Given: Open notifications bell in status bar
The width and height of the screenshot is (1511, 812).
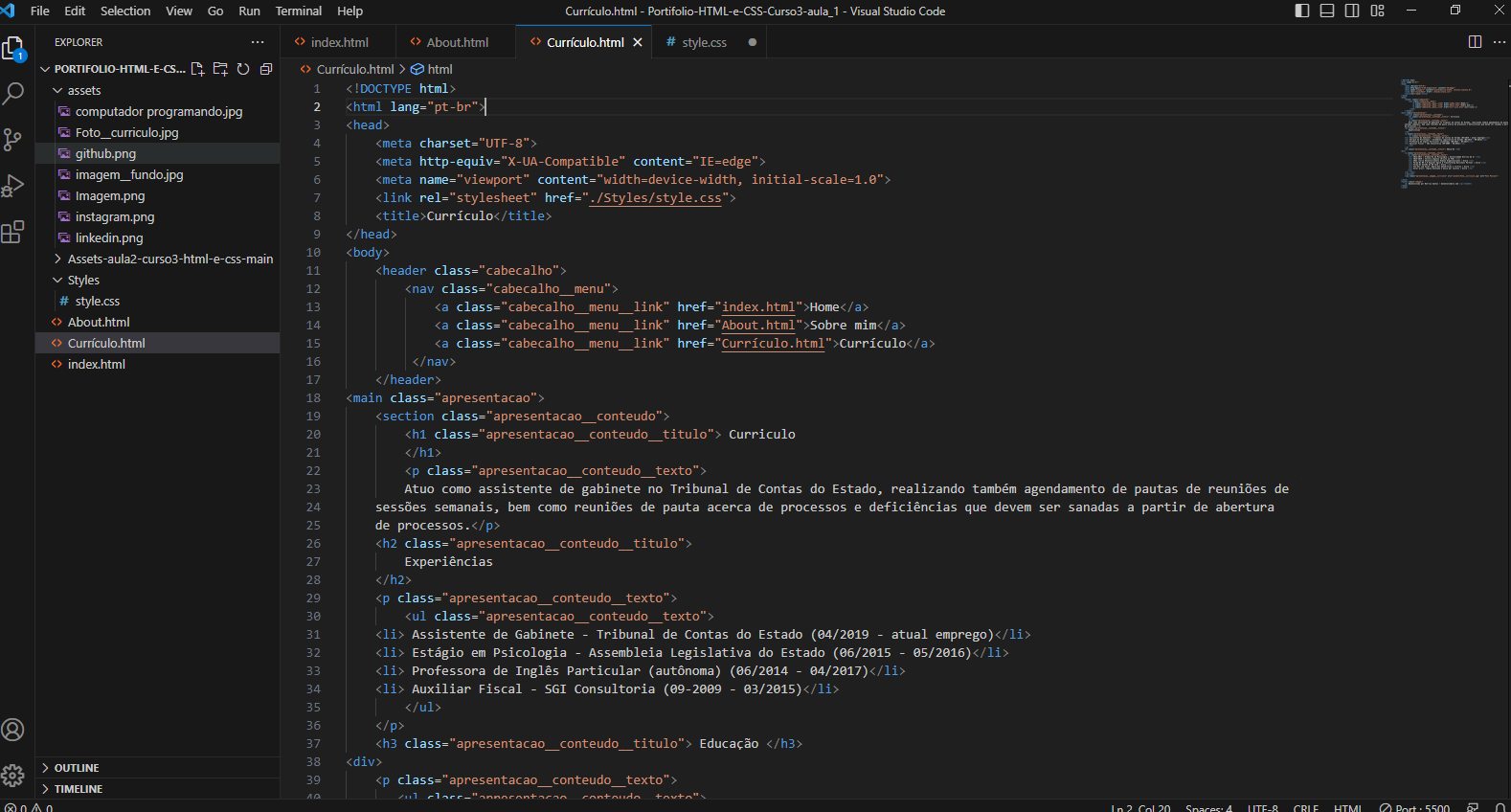Looking at the screenshot, I should pyautogui.click(x=1500, y=807).
